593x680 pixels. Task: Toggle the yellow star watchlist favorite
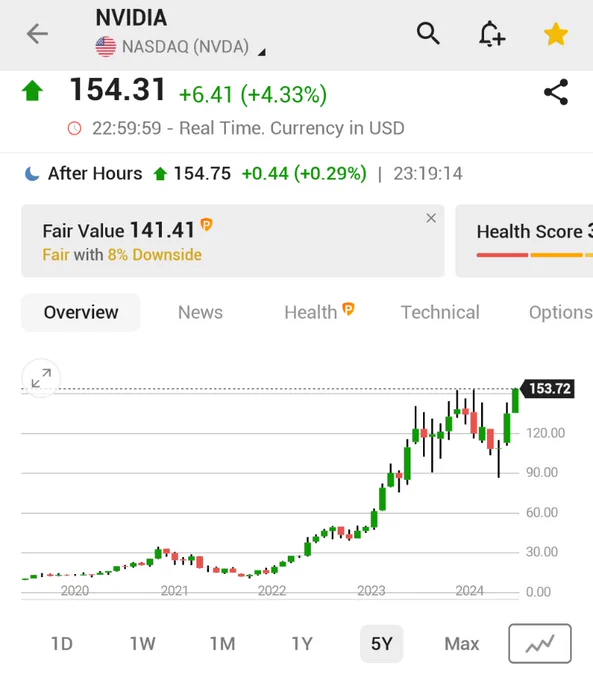point(556,34)
